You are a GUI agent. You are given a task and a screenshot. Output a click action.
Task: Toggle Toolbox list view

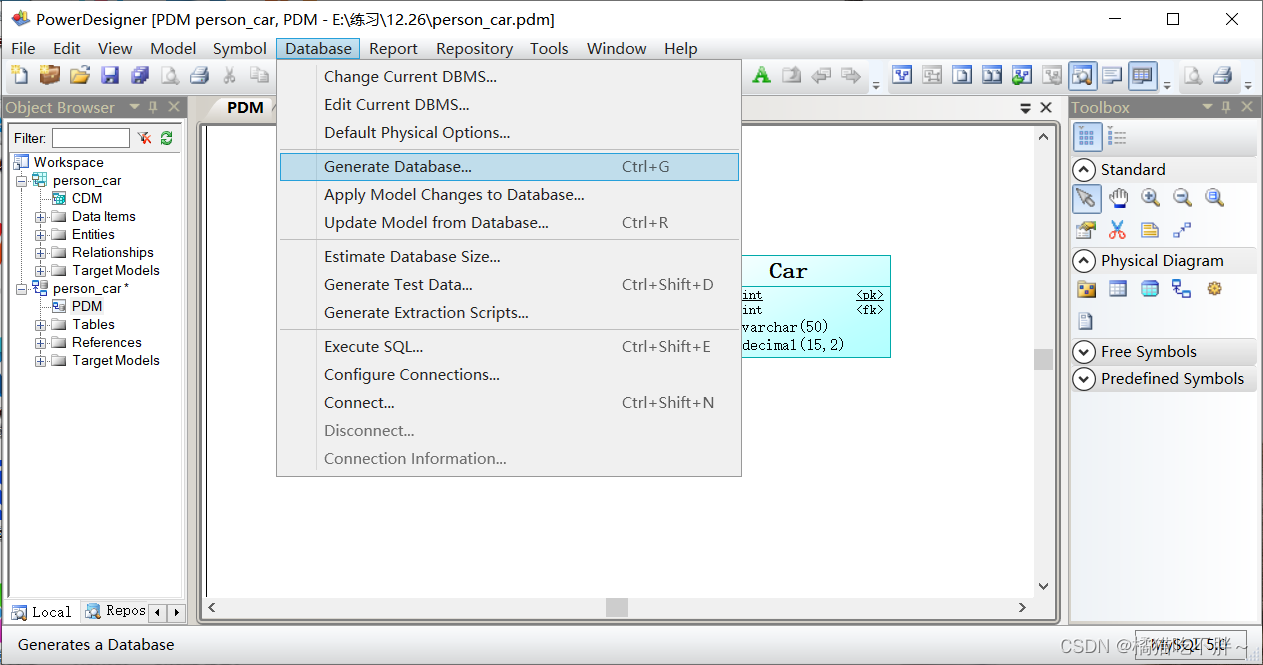(1117, 137)
